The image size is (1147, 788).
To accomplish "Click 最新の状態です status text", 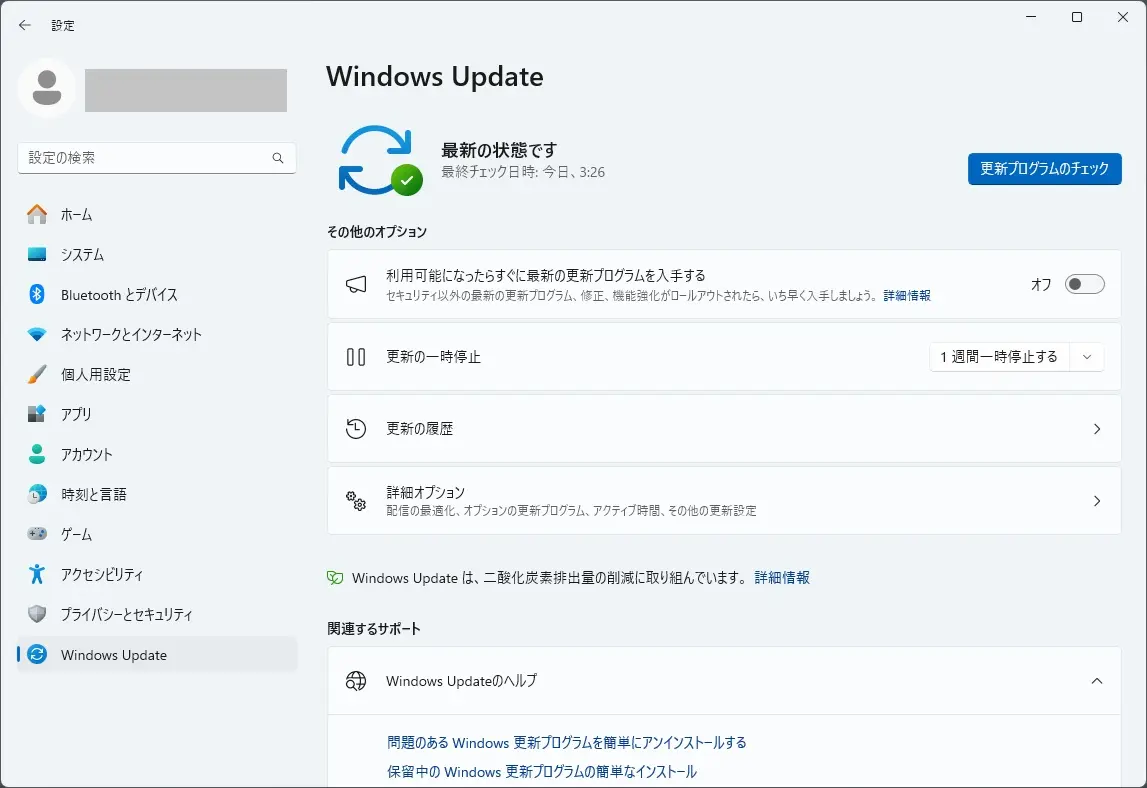I will pos(500,150).
